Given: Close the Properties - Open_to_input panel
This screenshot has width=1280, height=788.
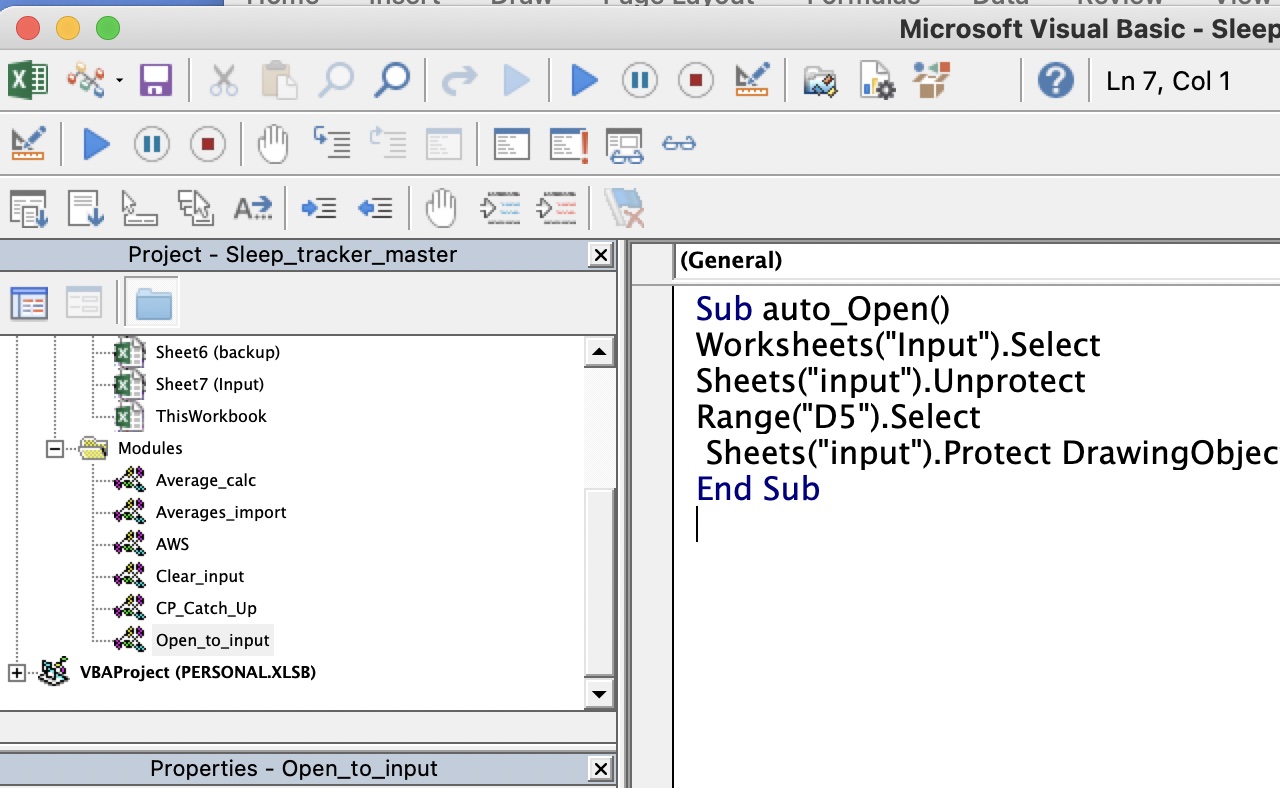Looking at the screenshot, I should click(601, 769).
